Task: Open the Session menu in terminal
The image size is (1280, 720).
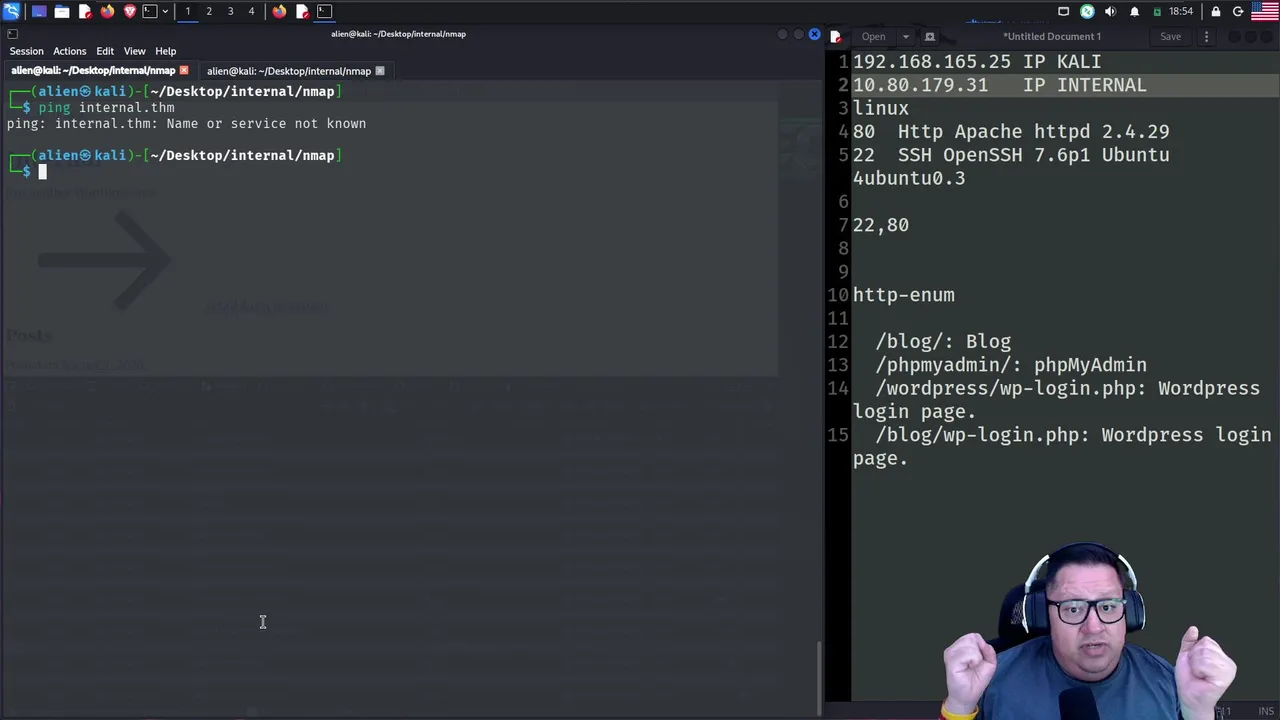Action: 26,51
